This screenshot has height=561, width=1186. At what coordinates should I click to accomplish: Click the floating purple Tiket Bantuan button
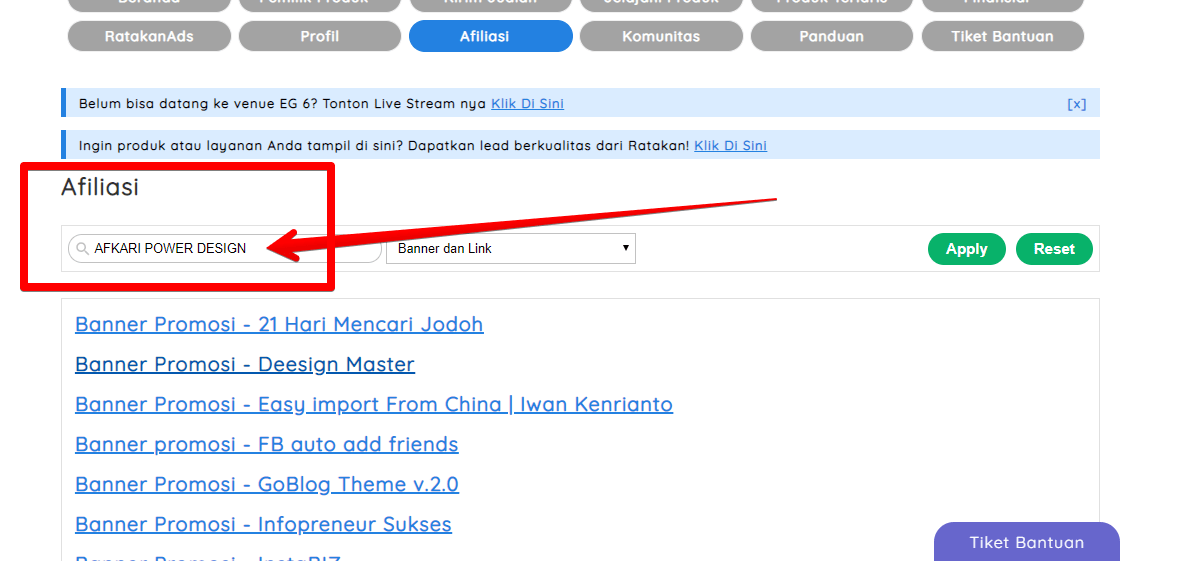[x=1026, y=542]
